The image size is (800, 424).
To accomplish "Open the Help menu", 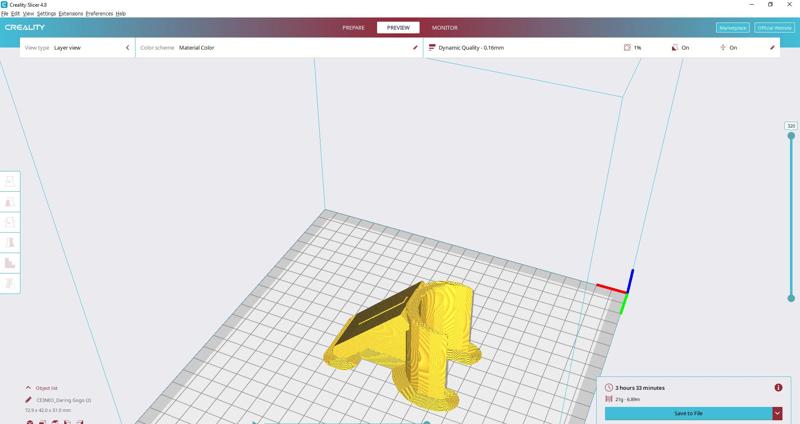I will pyautogui.click(x=121, y=14).
